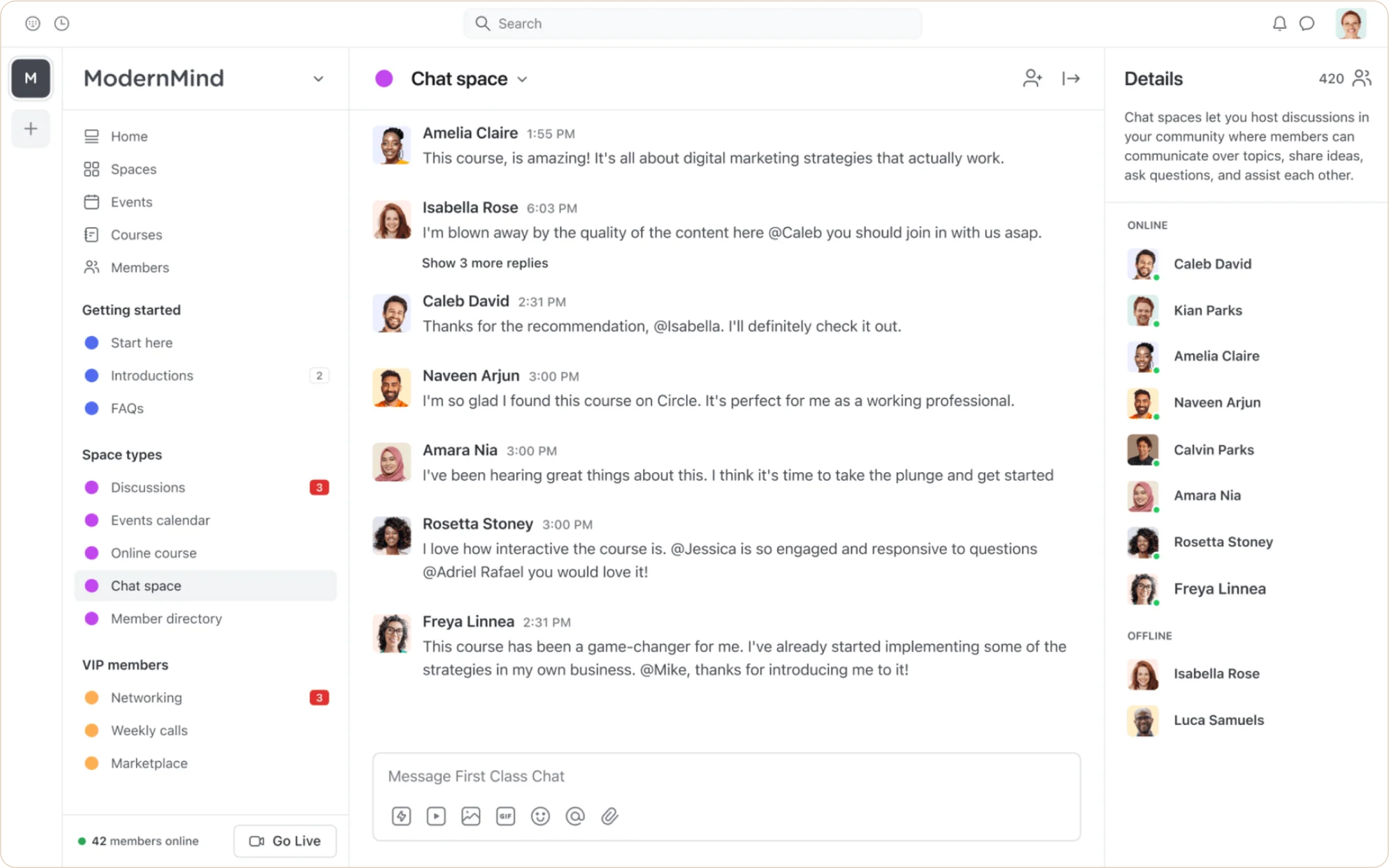Expand the ModernMind workspace dropdown

[x=317, y=78]
